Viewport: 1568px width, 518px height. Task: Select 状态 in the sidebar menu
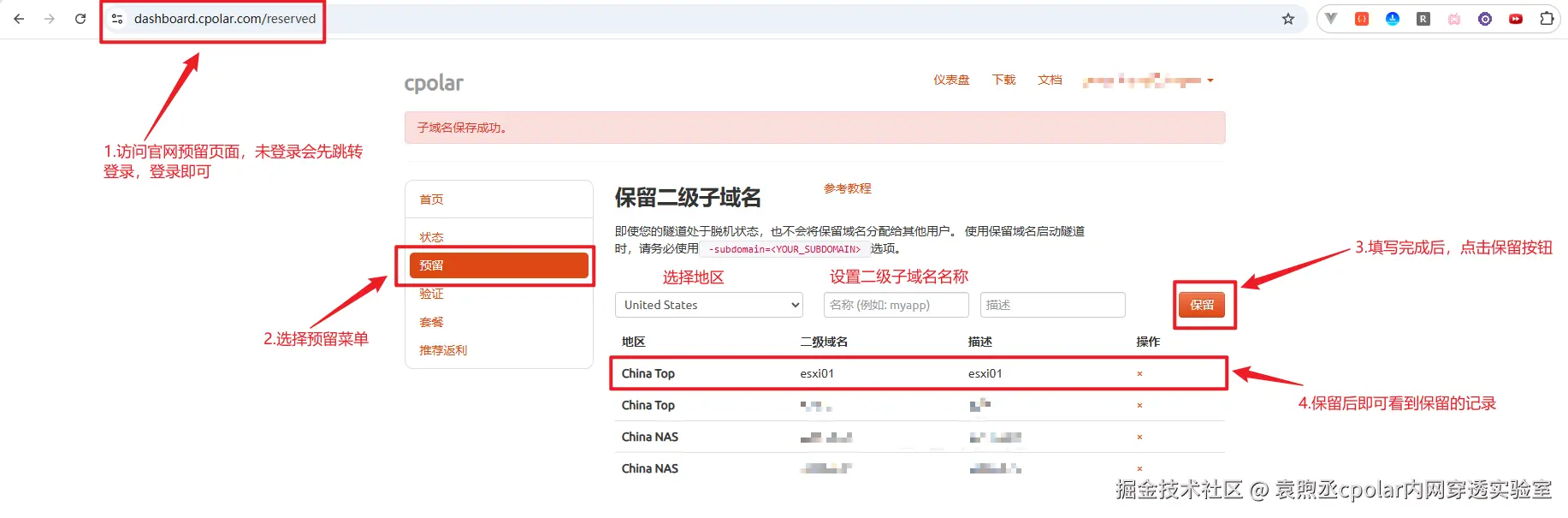(431, 237)
